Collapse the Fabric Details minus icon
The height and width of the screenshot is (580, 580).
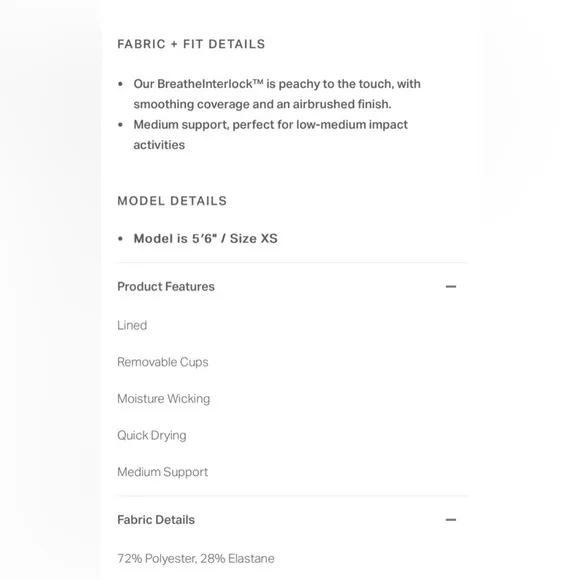[x=451, y=520]
